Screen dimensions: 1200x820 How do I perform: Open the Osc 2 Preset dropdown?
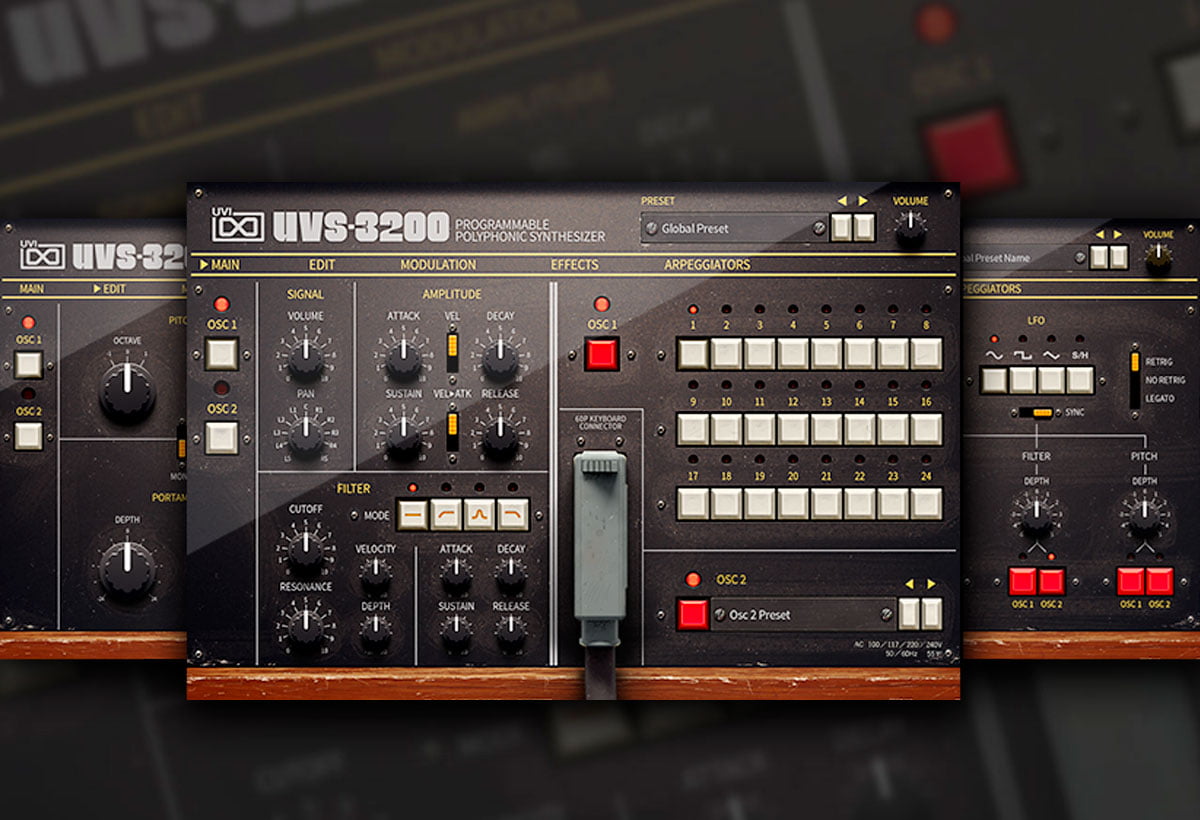(x=803, y=614)
